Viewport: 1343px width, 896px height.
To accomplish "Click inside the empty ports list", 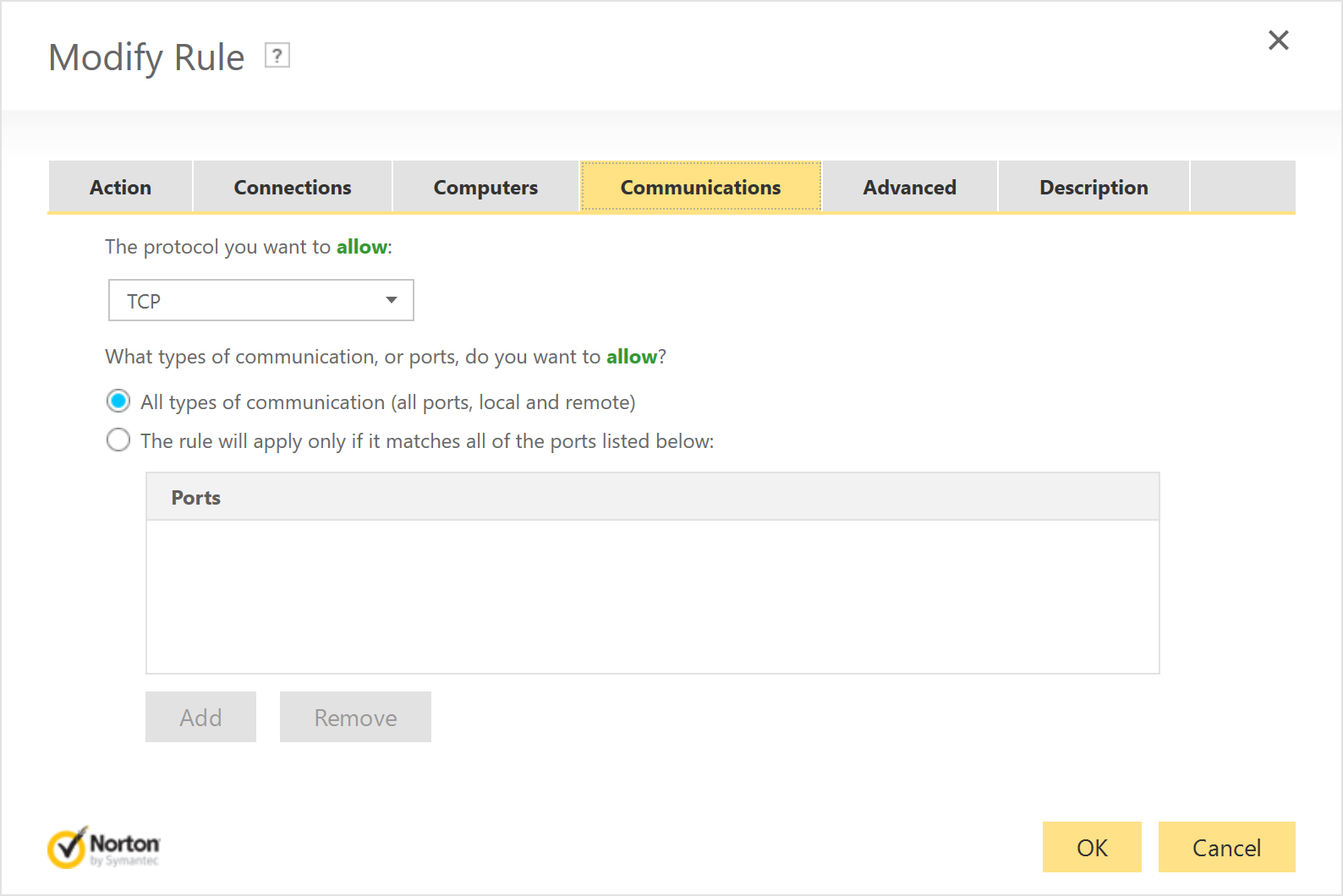I will 651,596.
